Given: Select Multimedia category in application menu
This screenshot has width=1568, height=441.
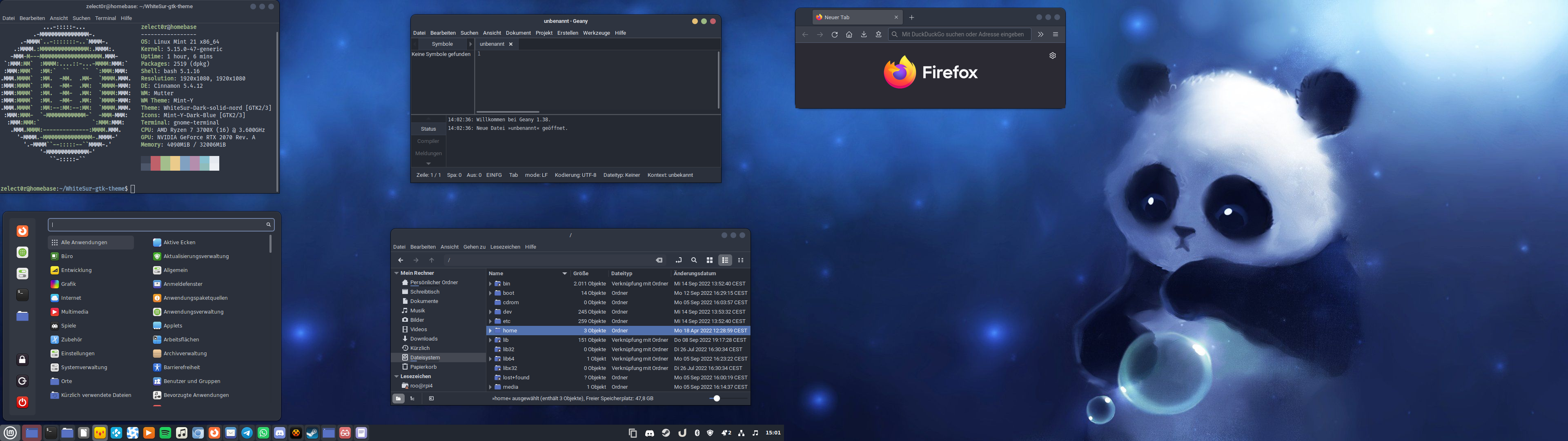Looking at the screenshot, I should (74, 312).
